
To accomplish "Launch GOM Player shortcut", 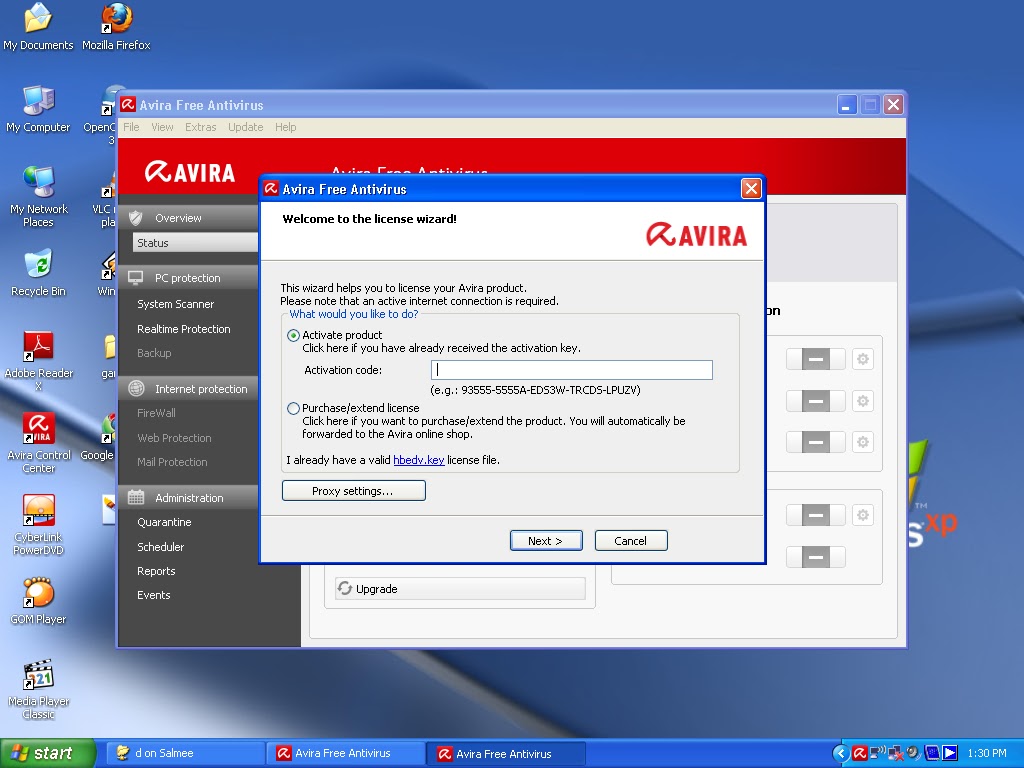I will pyautogui.click(x=38, y=601).
